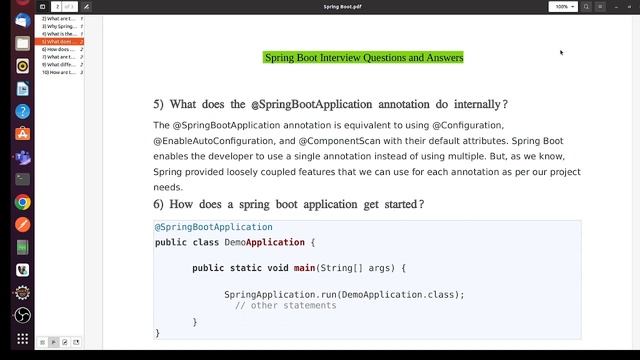The height and width of the screenshot is (360, 640).
Task: Click the highlighted 'Spring Boot Interview Questions and Answers' title
Action: (364, 58)
